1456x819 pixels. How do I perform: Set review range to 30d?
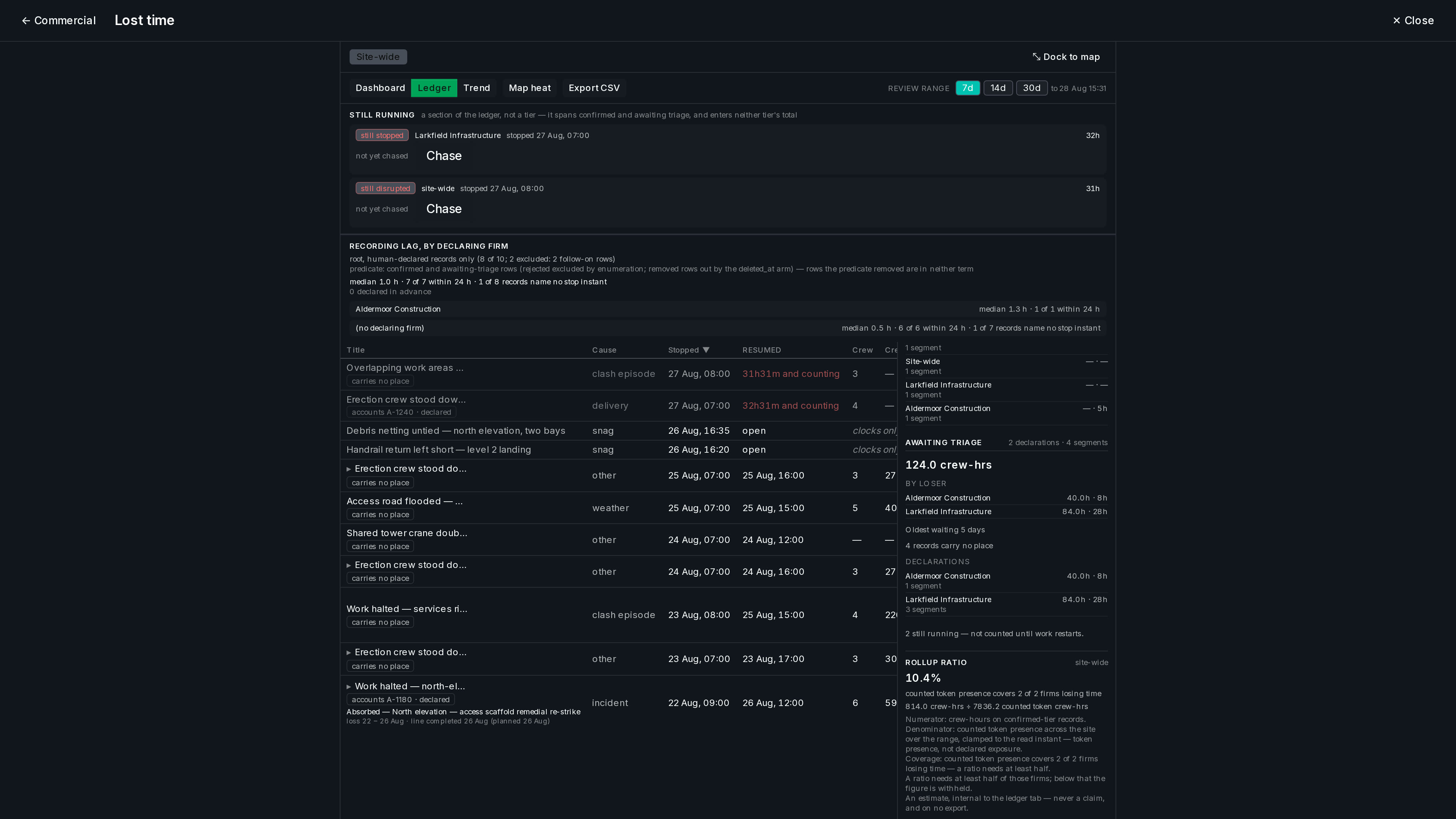(1031, 88)
